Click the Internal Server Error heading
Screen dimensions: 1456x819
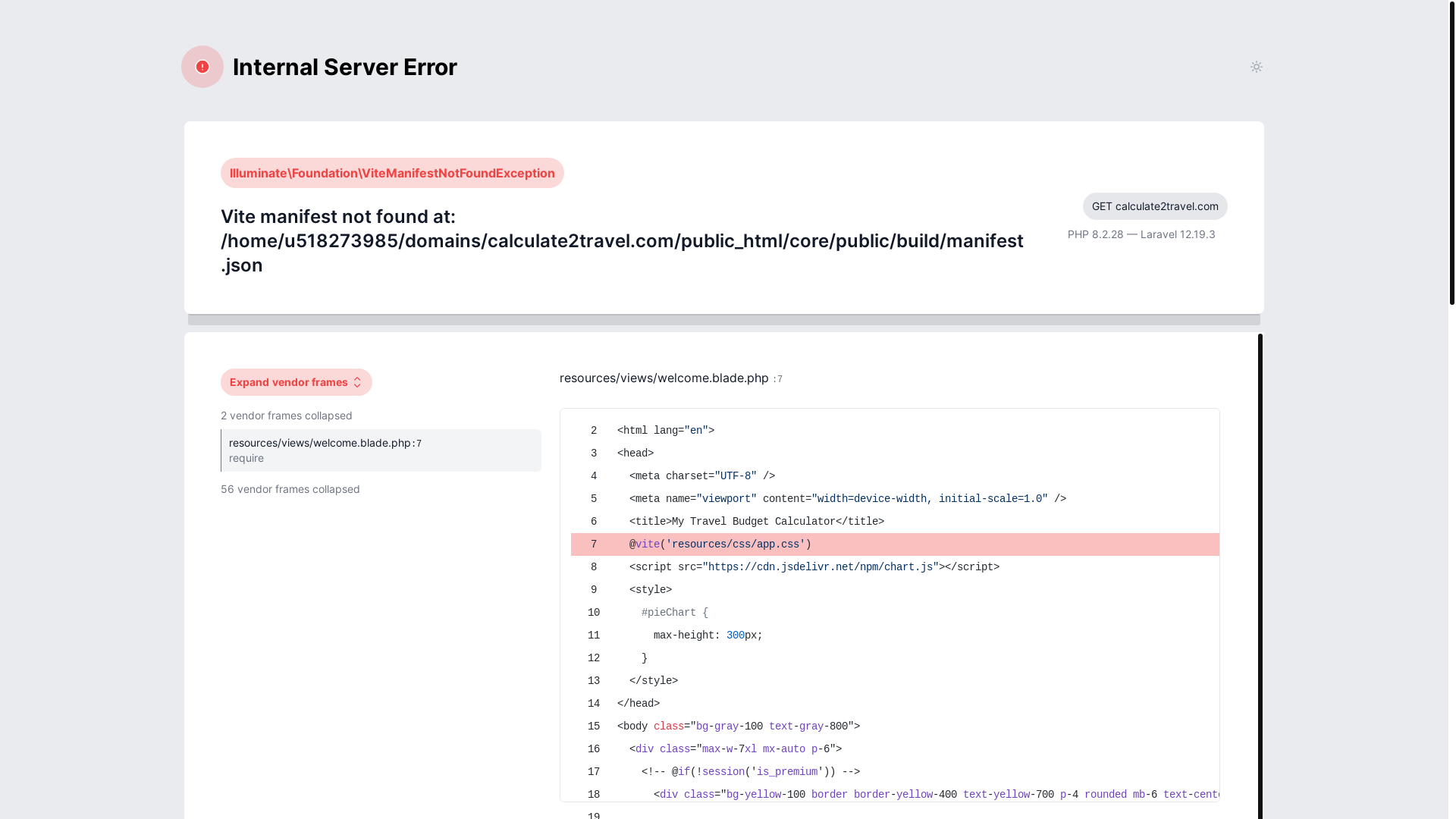(345, 67)
